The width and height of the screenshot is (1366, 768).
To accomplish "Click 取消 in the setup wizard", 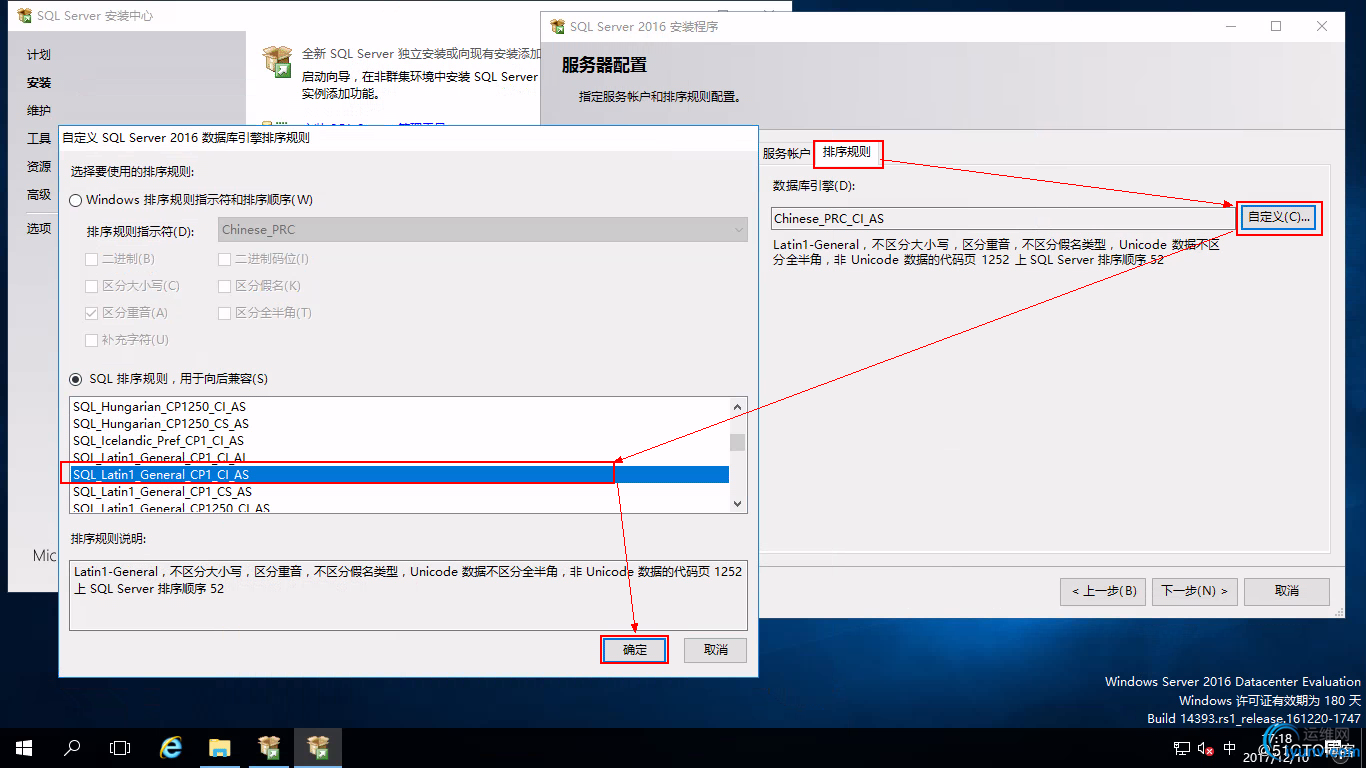I will pos(1287,591).
